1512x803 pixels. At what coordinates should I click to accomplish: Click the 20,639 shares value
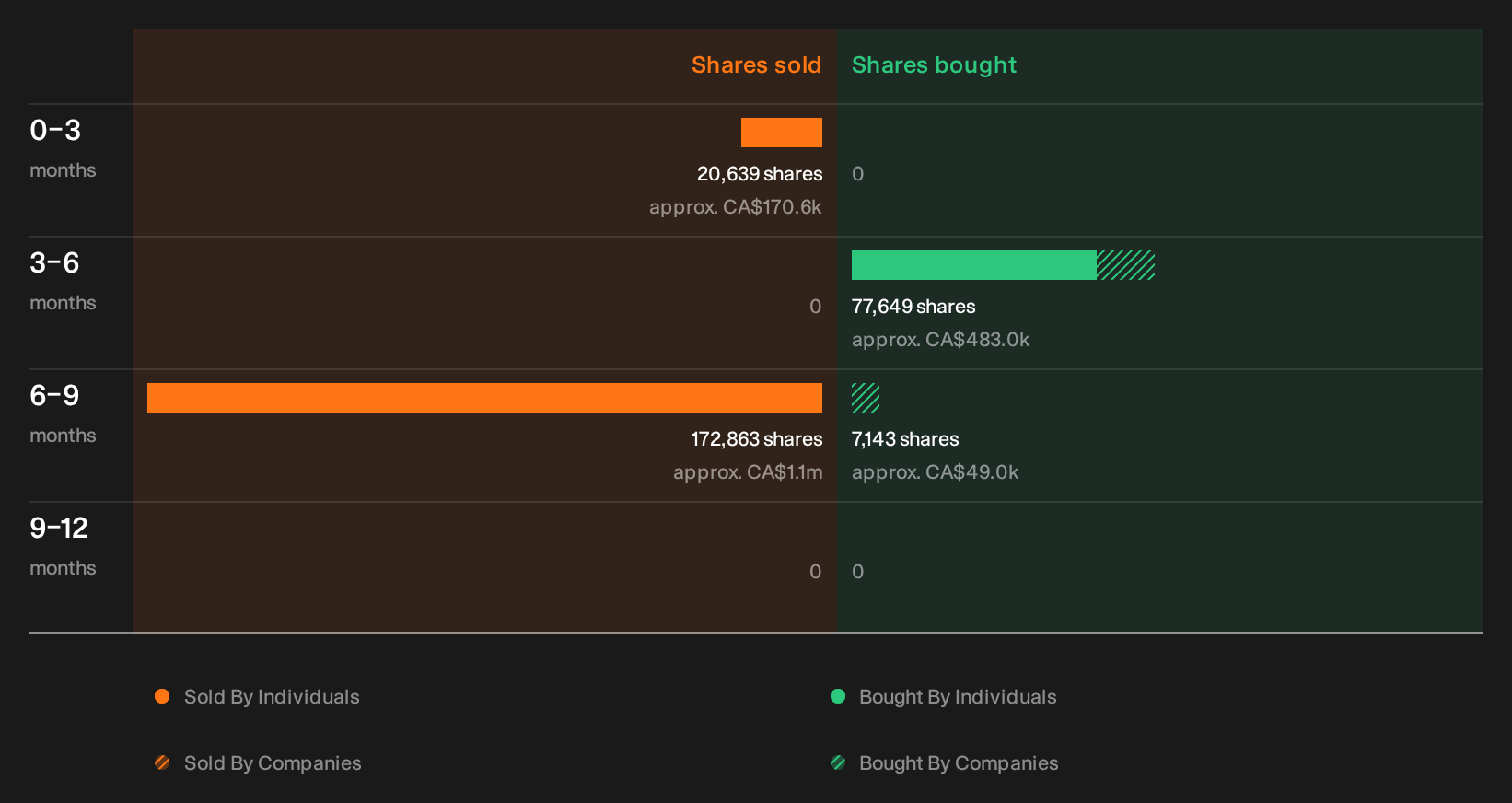pos(760,174)
